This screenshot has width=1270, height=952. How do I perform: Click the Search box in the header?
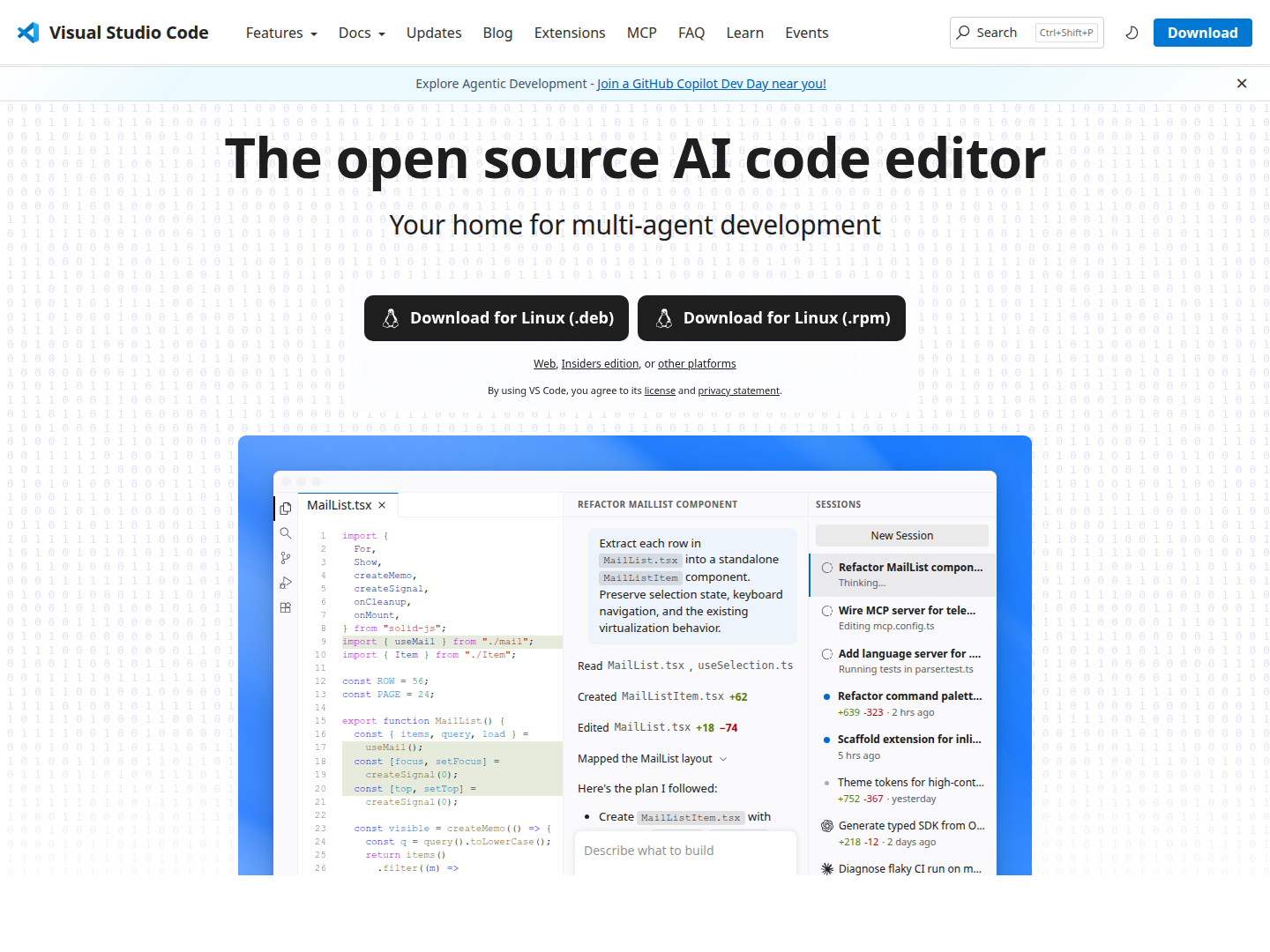tap(1027, 33)
